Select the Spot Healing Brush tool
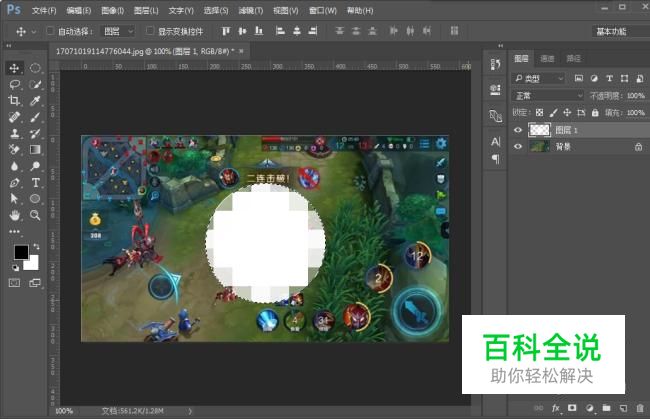 pos(14,117)
